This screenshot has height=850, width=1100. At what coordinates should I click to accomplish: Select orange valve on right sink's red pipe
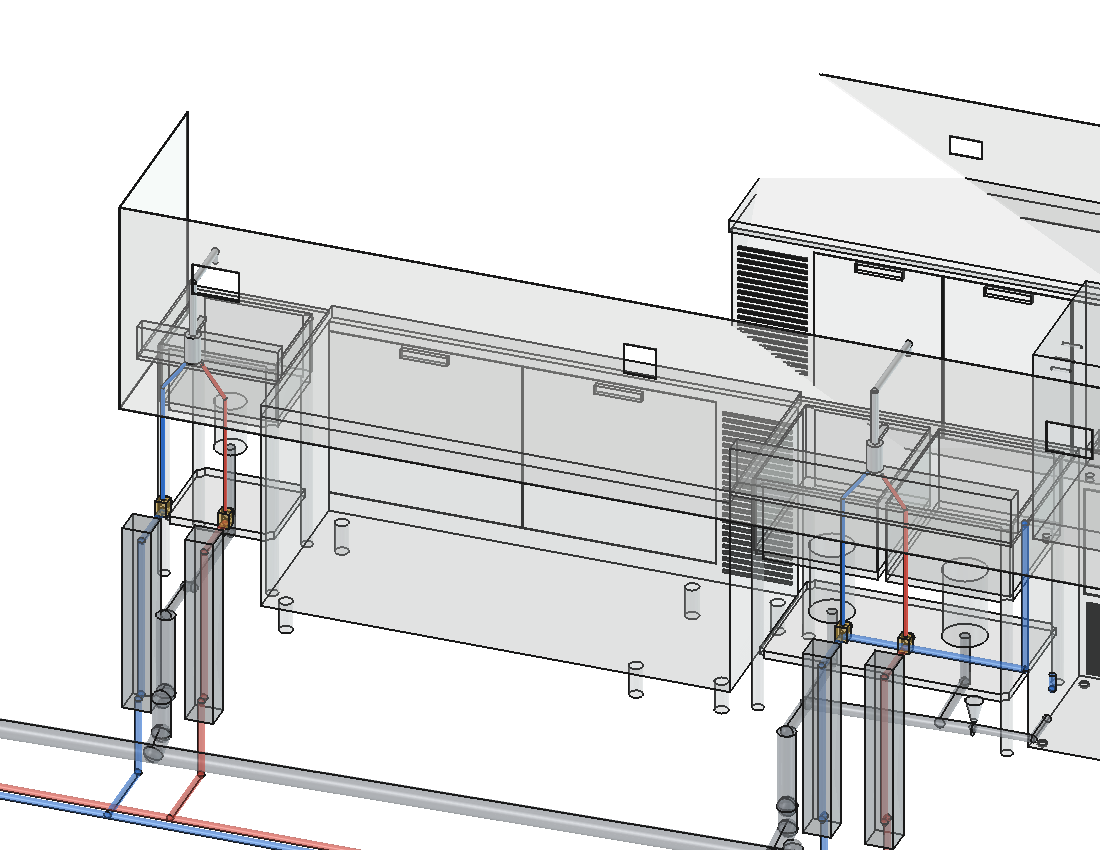(x=906, y=642)
